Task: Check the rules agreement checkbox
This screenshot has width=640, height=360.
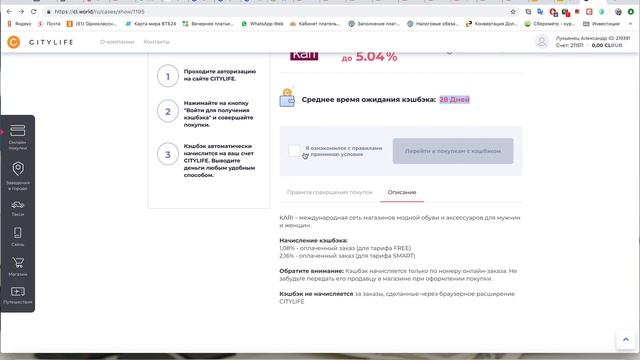Action: 294,151
